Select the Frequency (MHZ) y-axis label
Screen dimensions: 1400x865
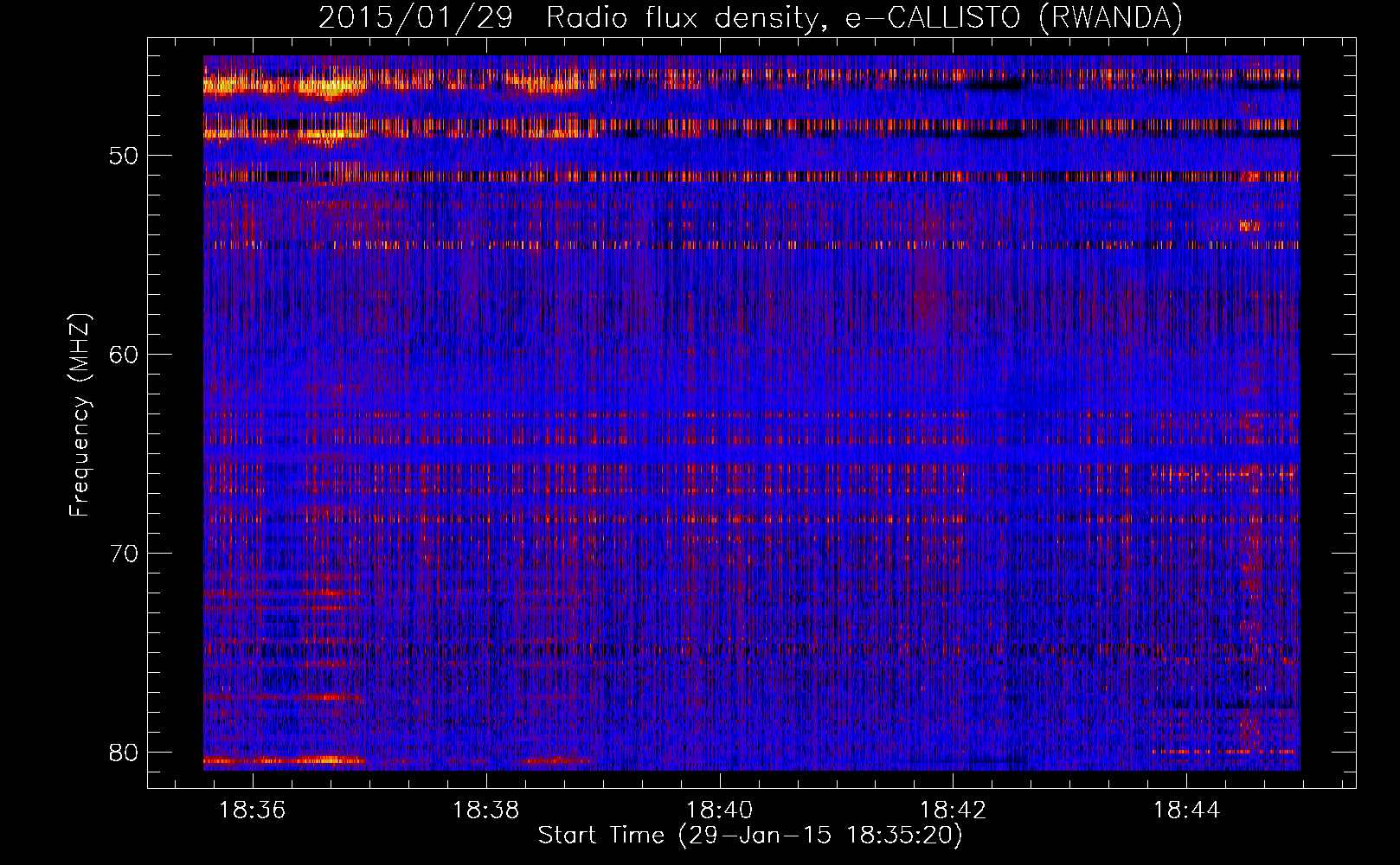(80, 415)
